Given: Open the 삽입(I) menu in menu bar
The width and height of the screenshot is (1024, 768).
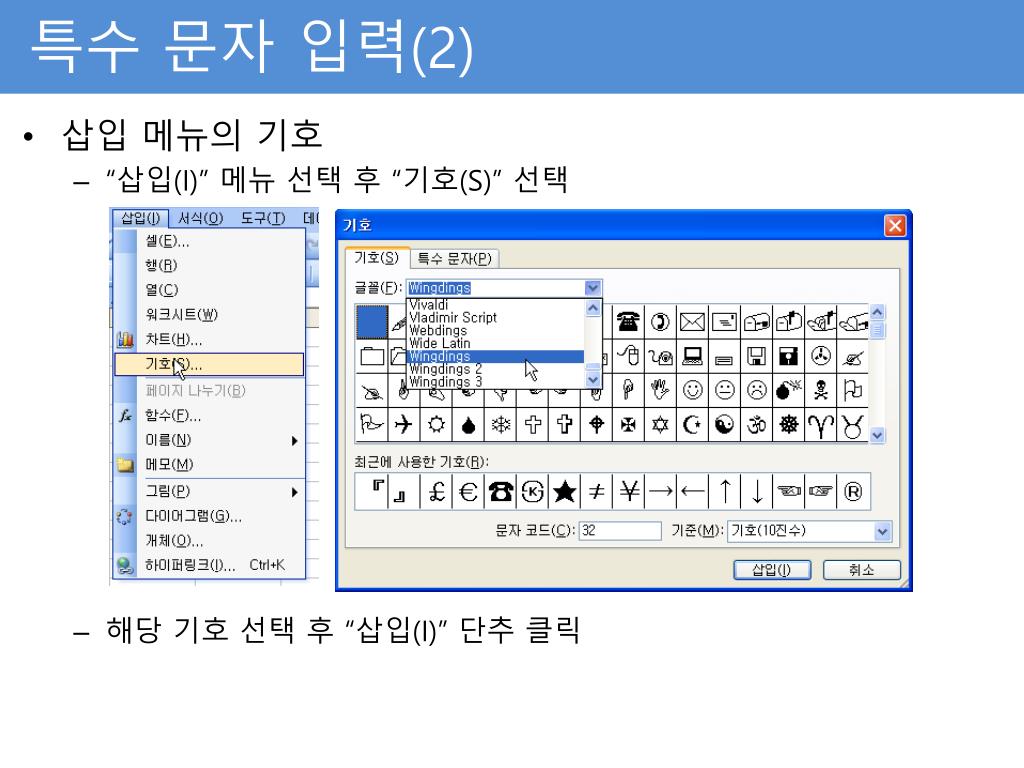Looking at the screenshot, I should coord(140,218).
